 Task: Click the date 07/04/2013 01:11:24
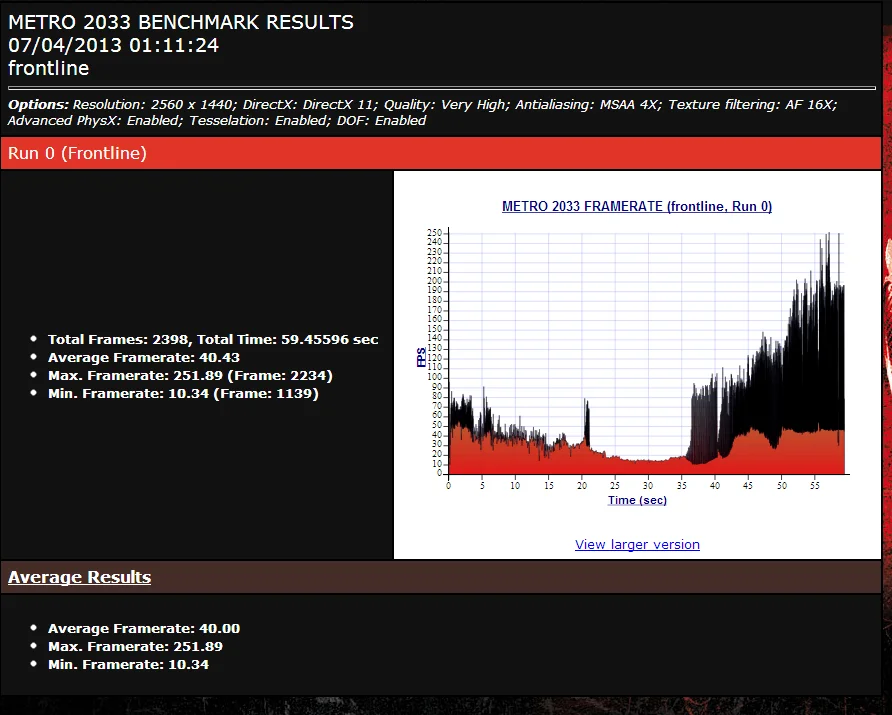coord(113,46)
